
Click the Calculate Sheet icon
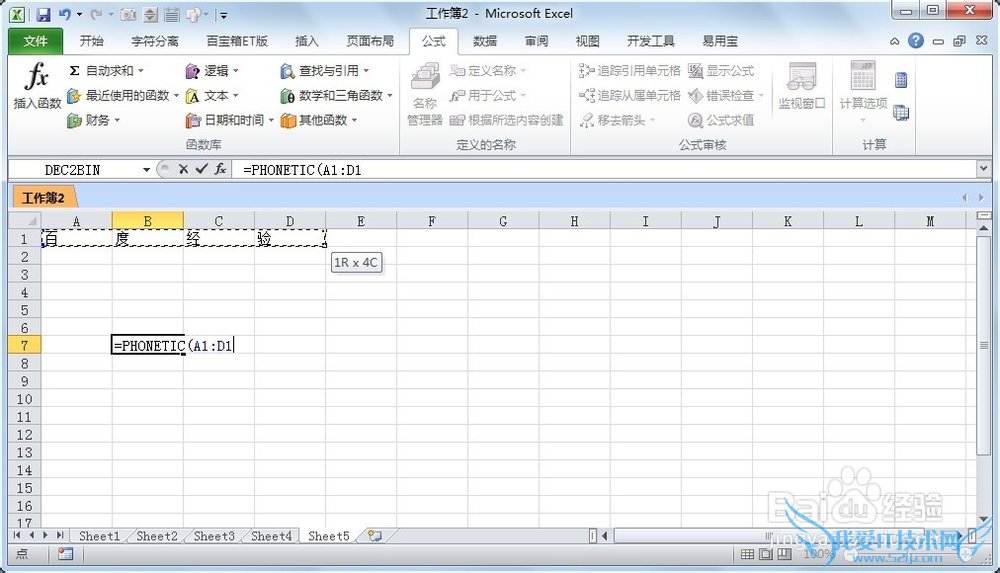pos(901,113)
